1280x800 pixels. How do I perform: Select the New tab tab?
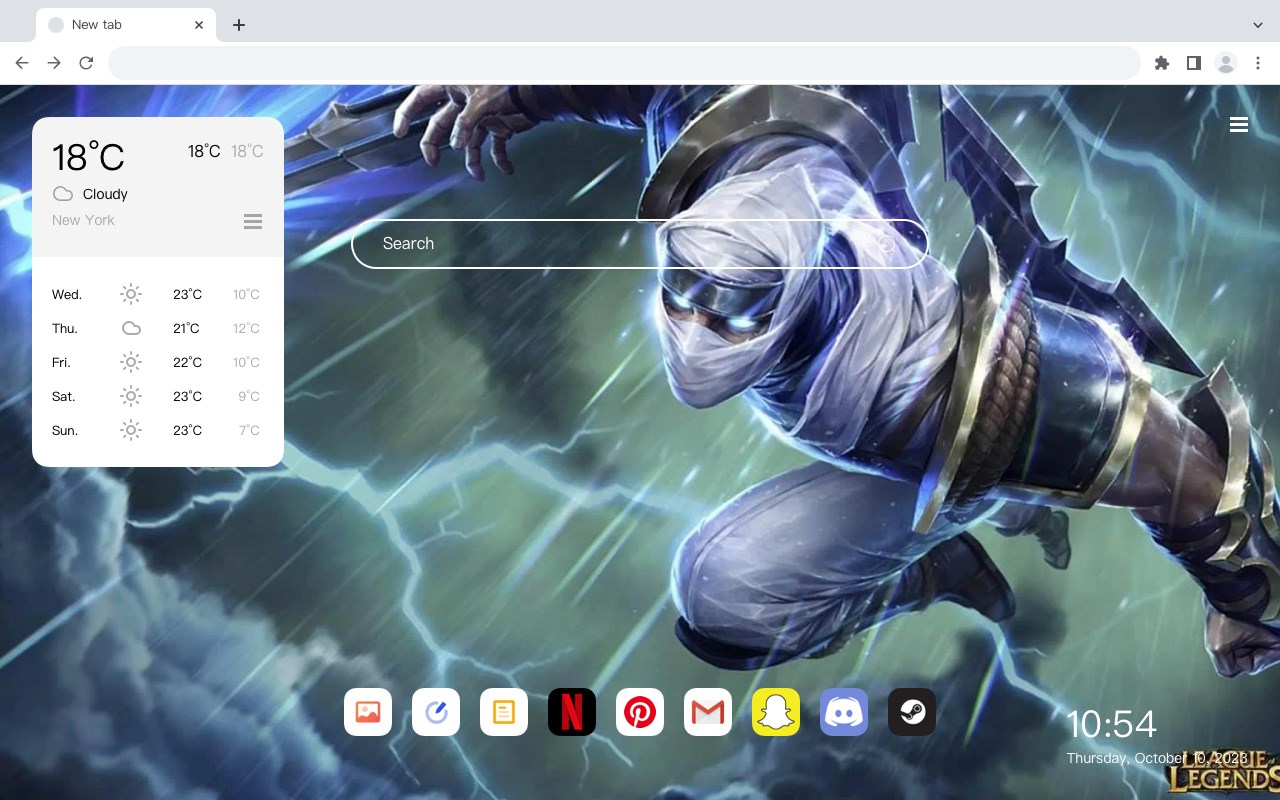point(126,25)
